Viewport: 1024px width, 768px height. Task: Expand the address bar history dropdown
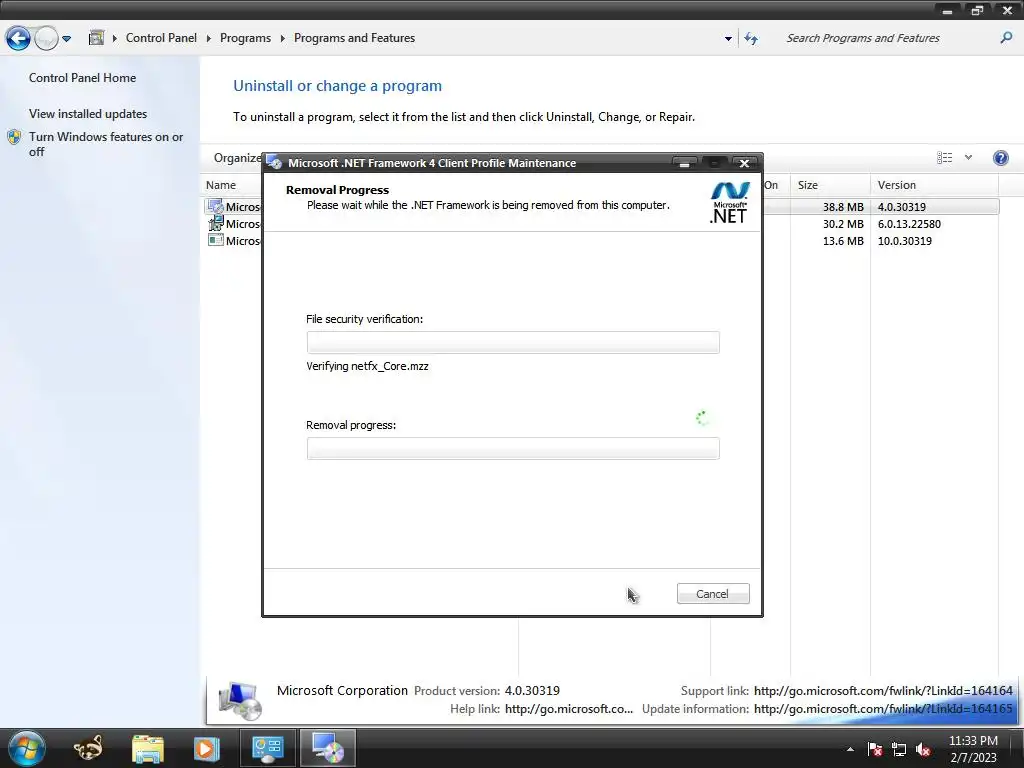(728, 39)
